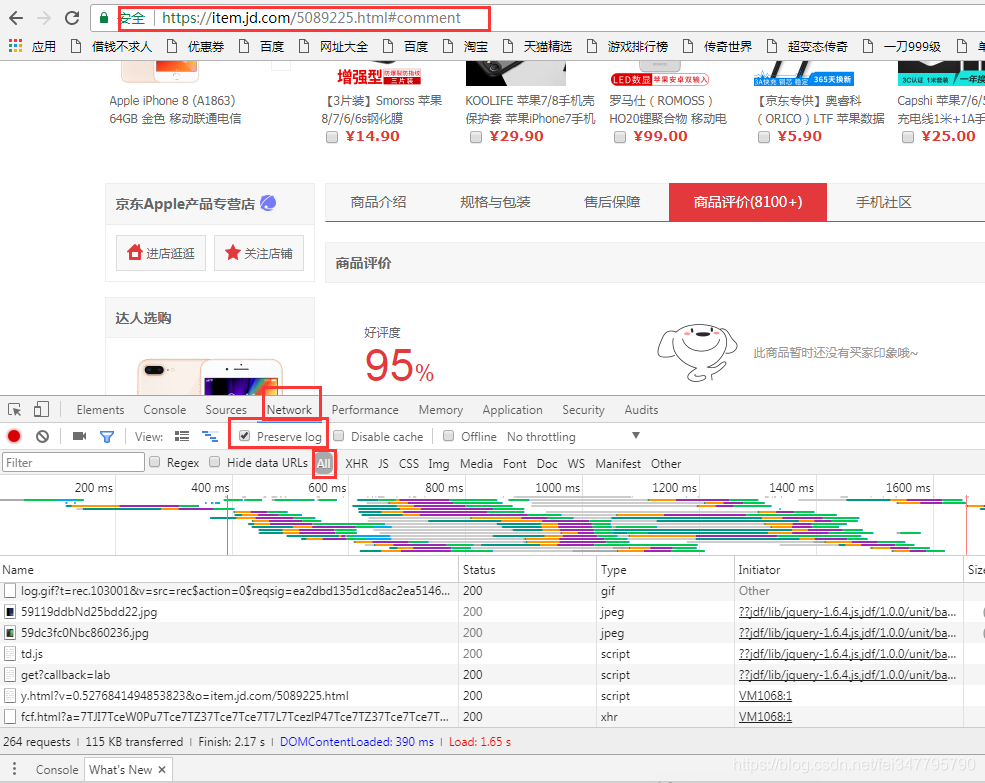The height and width of the screenshot is (783, 985).
Task: Enable the Regex filter checkbox
Action: point(155,462)
